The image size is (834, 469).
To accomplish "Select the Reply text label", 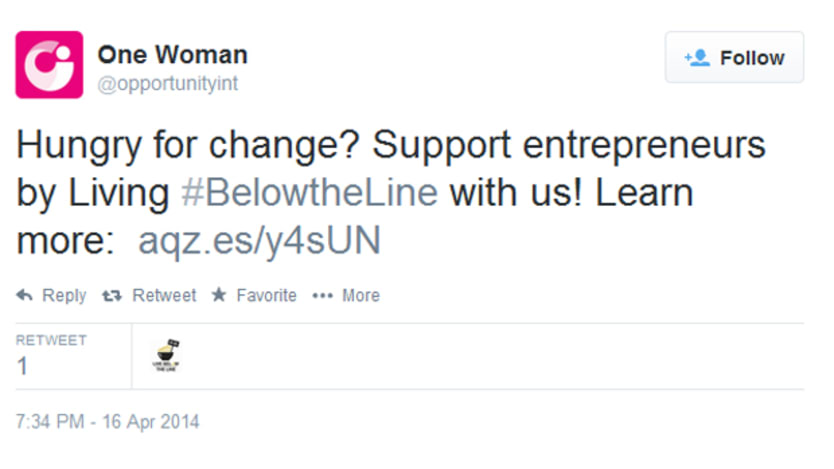I will tap(64, 296).
